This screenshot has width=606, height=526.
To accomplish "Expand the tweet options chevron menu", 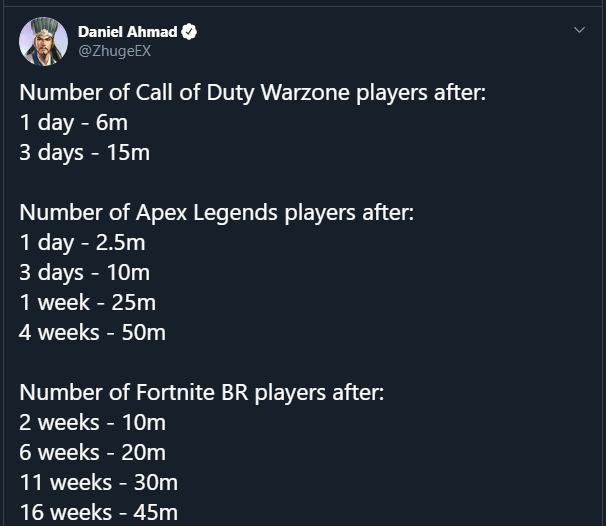I will [x=579, y=31].
